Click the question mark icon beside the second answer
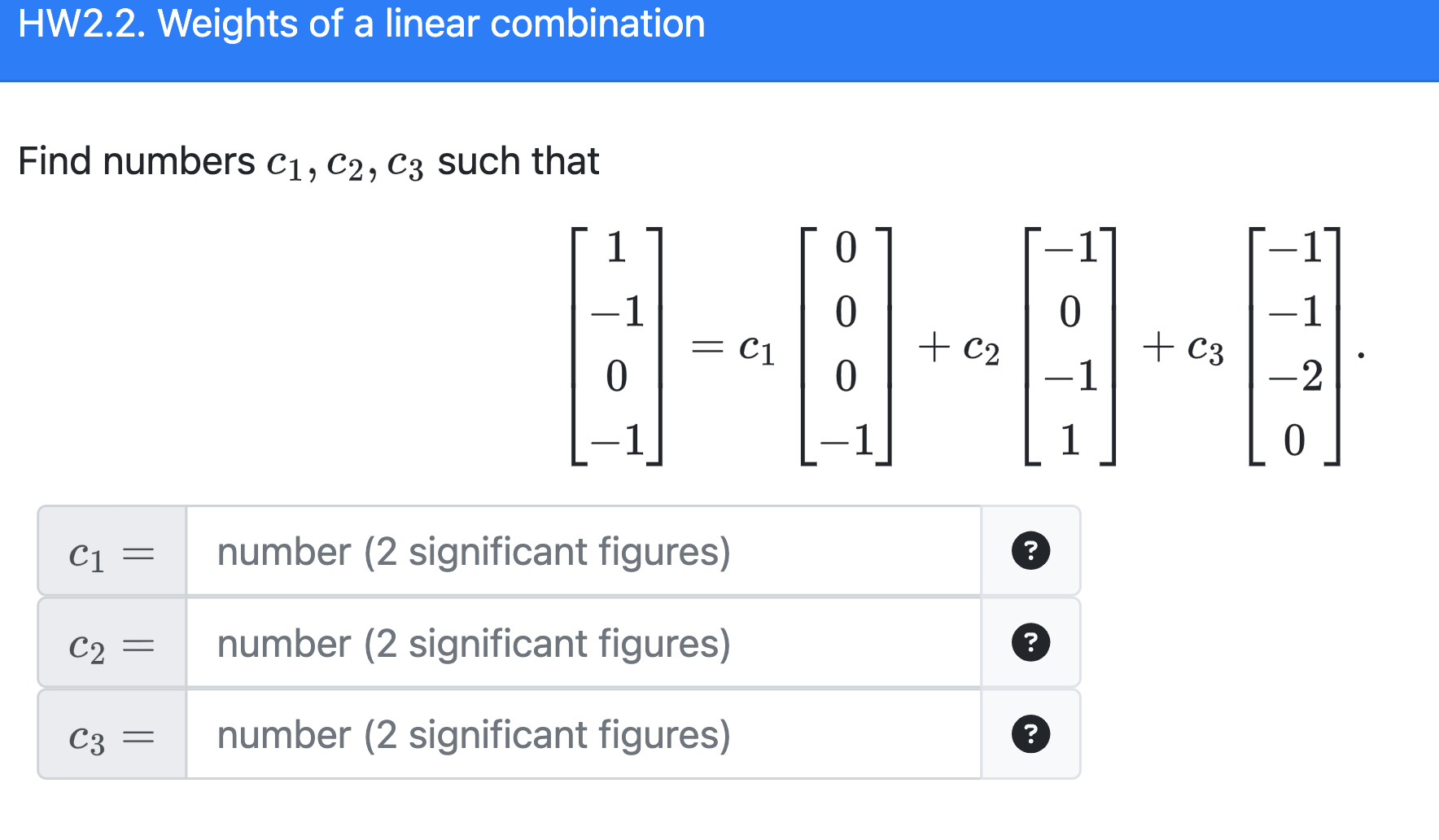The width and height of the screenshot is (1439, 840). [x=1029, y=644]
